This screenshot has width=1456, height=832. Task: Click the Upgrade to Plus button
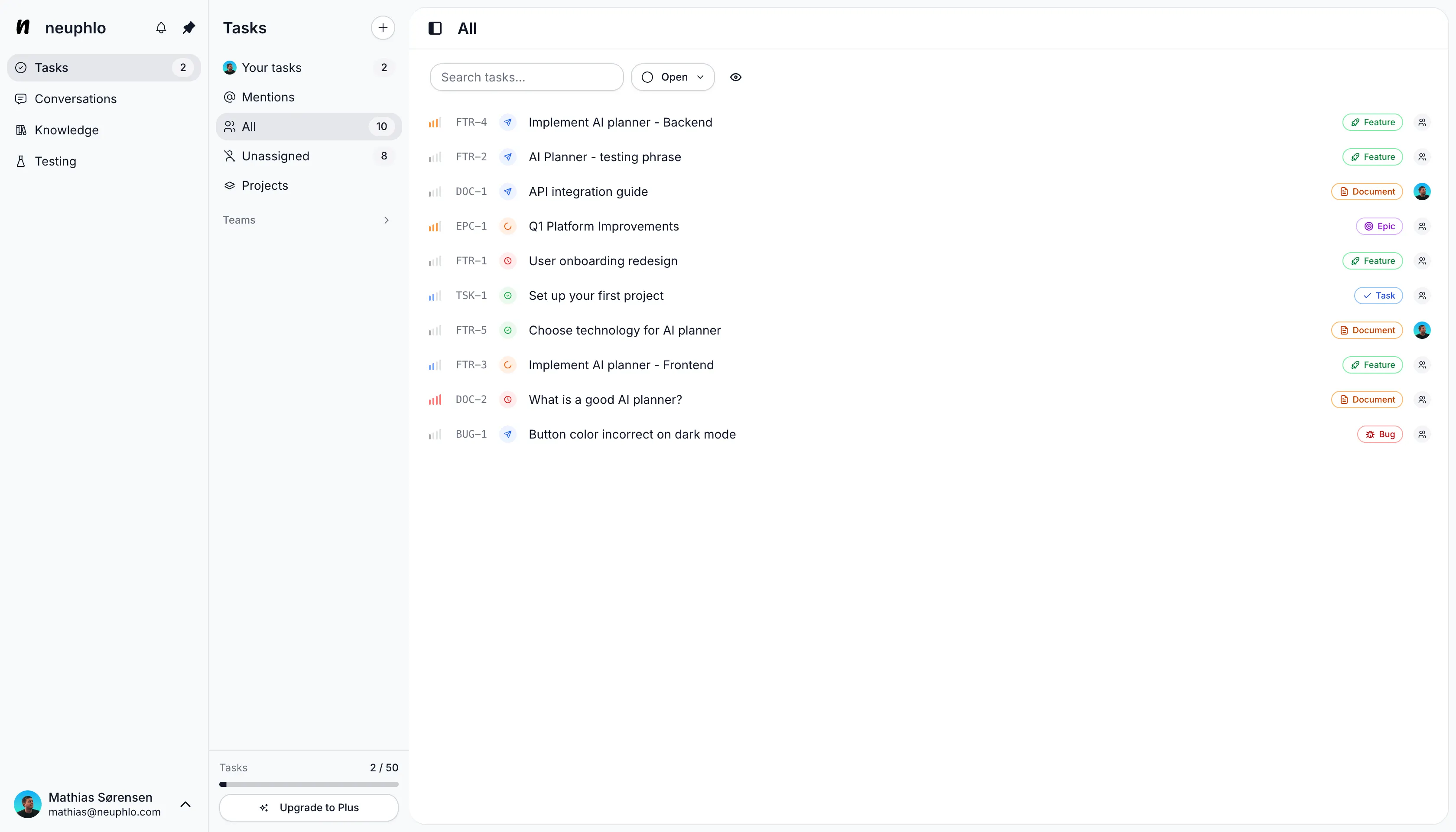[309, 807]
